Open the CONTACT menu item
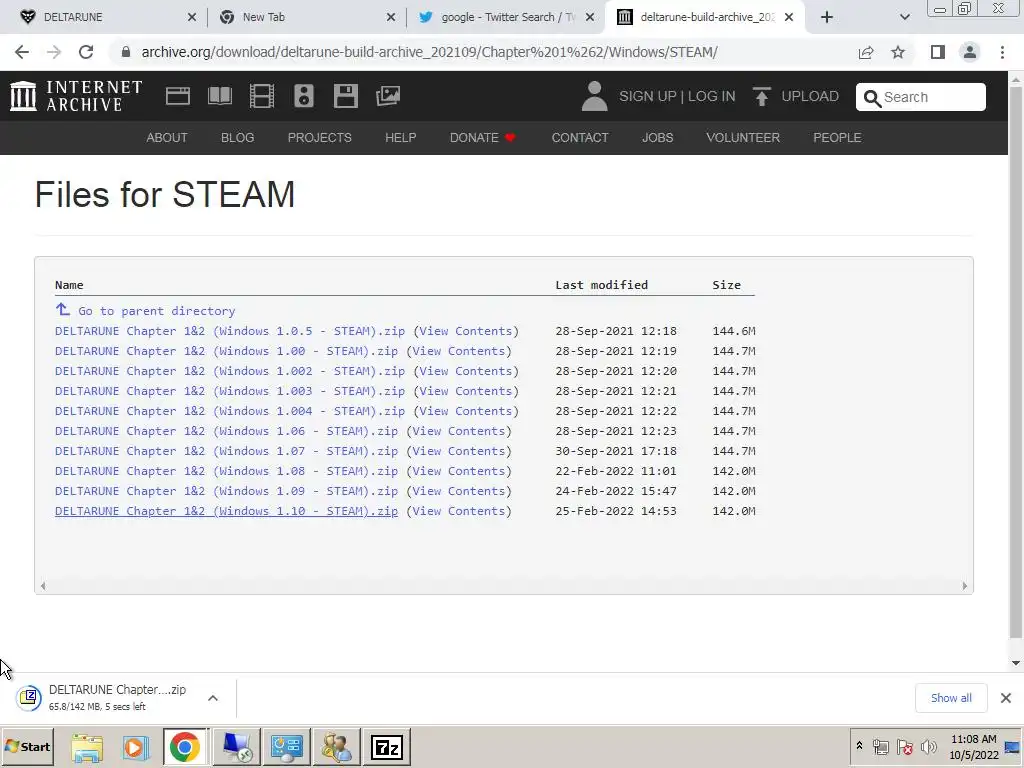Image resolution: width=1024 pixels, height=768 pixels. [x=580, y=138]
